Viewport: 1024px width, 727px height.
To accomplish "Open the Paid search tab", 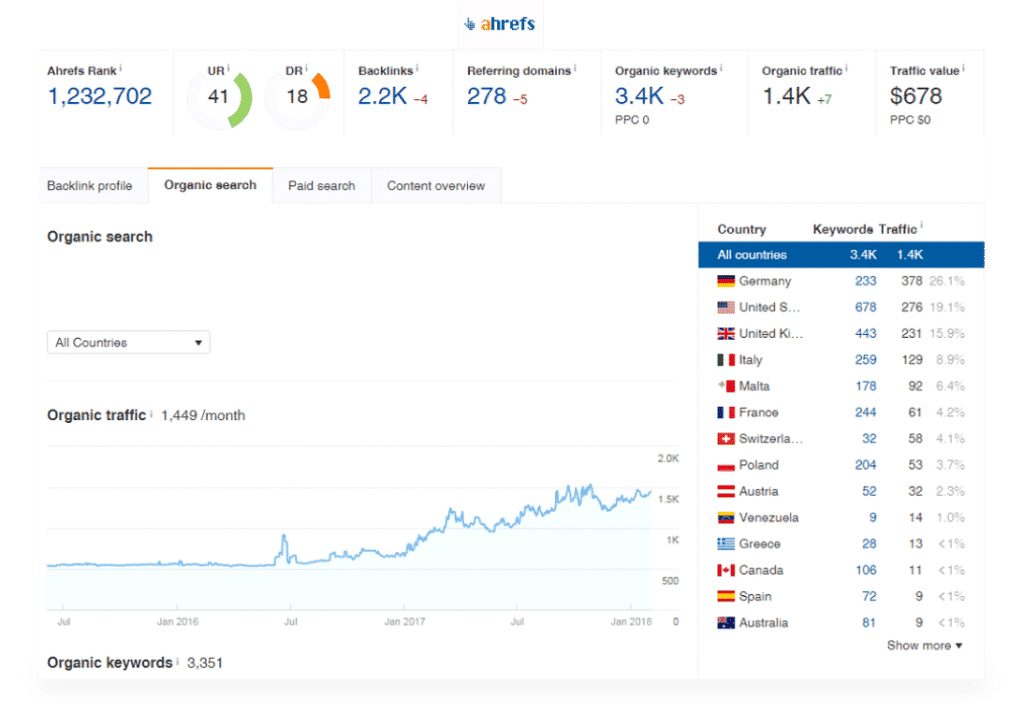I will (321, 186).
